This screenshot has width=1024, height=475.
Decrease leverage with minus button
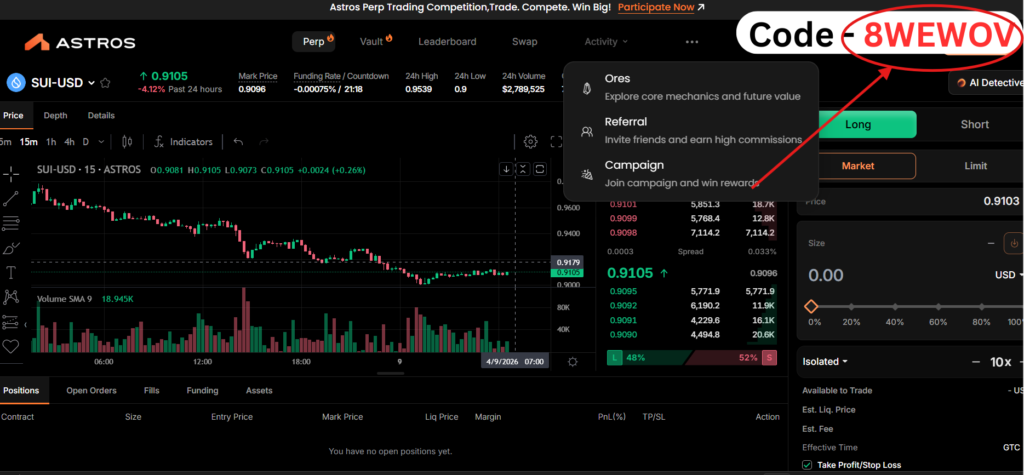coord(976,362)
